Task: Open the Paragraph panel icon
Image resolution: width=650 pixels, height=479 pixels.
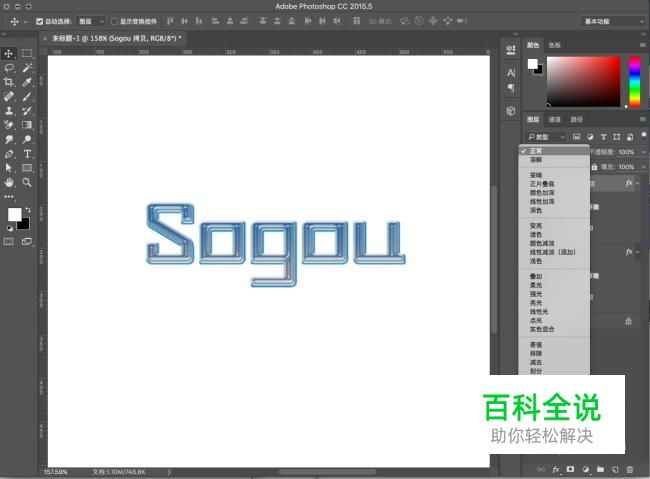Action: click(x=511, y=88)
